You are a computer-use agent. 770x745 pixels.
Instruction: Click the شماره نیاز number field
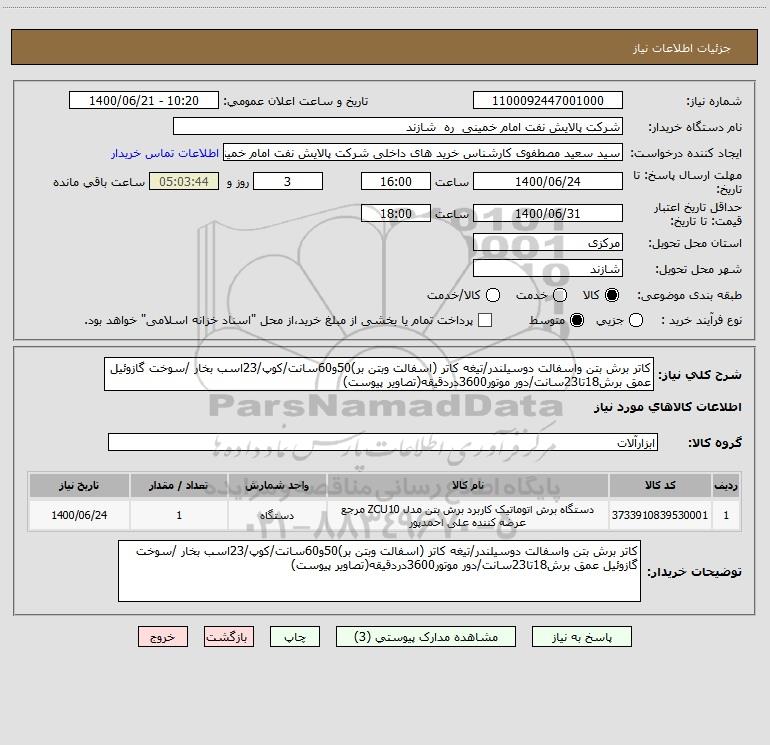click(x=548, y=101)
